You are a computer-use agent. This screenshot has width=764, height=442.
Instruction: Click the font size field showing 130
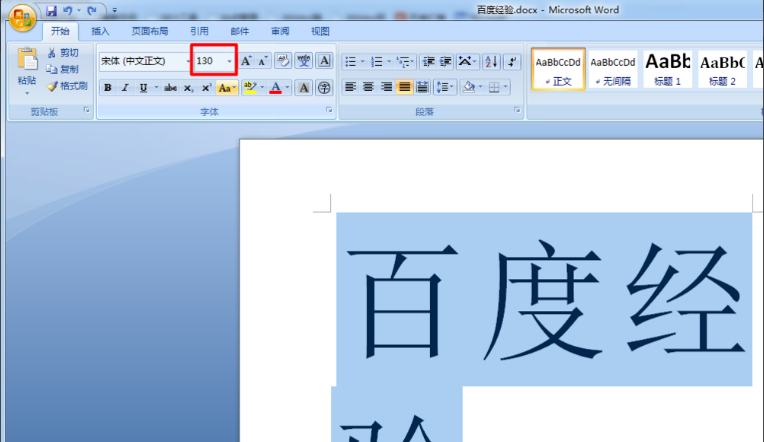(210, 61)
